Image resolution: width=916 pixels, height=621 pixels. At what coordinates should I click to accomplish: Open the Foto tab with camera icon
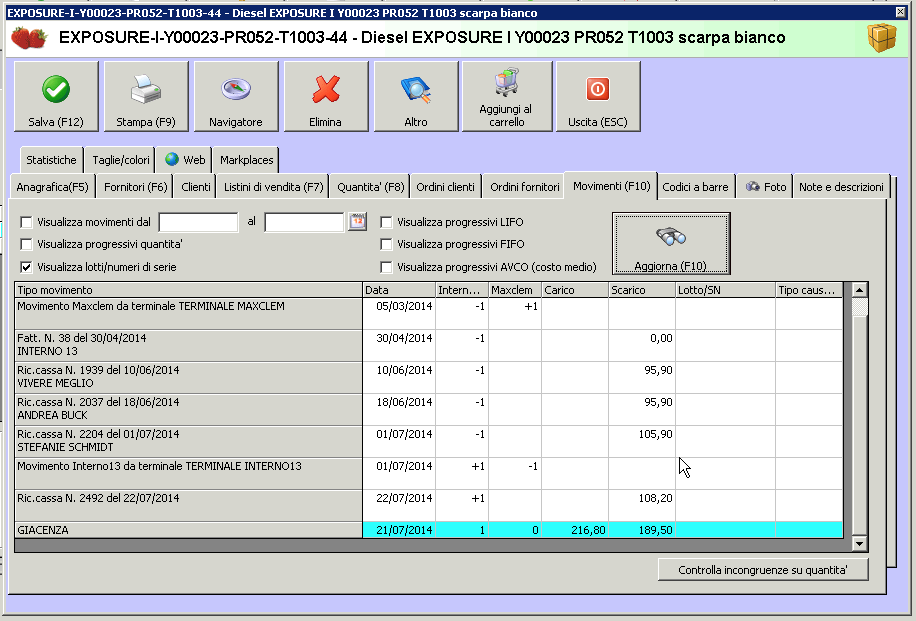765,187
